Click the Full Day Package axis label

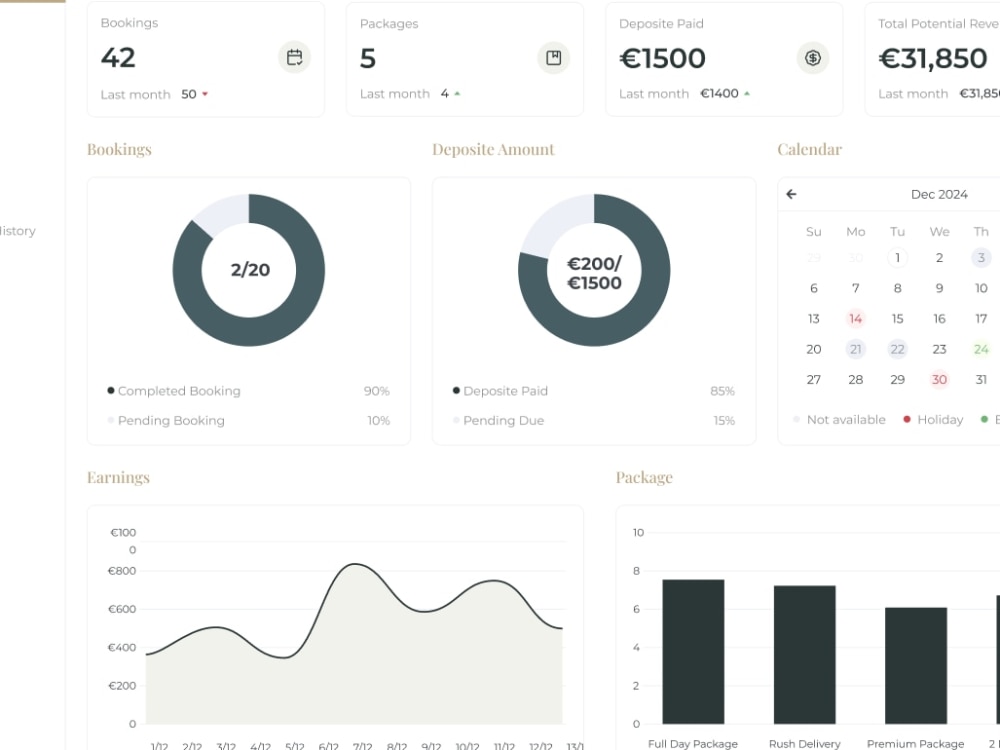(x=693, y=744)
